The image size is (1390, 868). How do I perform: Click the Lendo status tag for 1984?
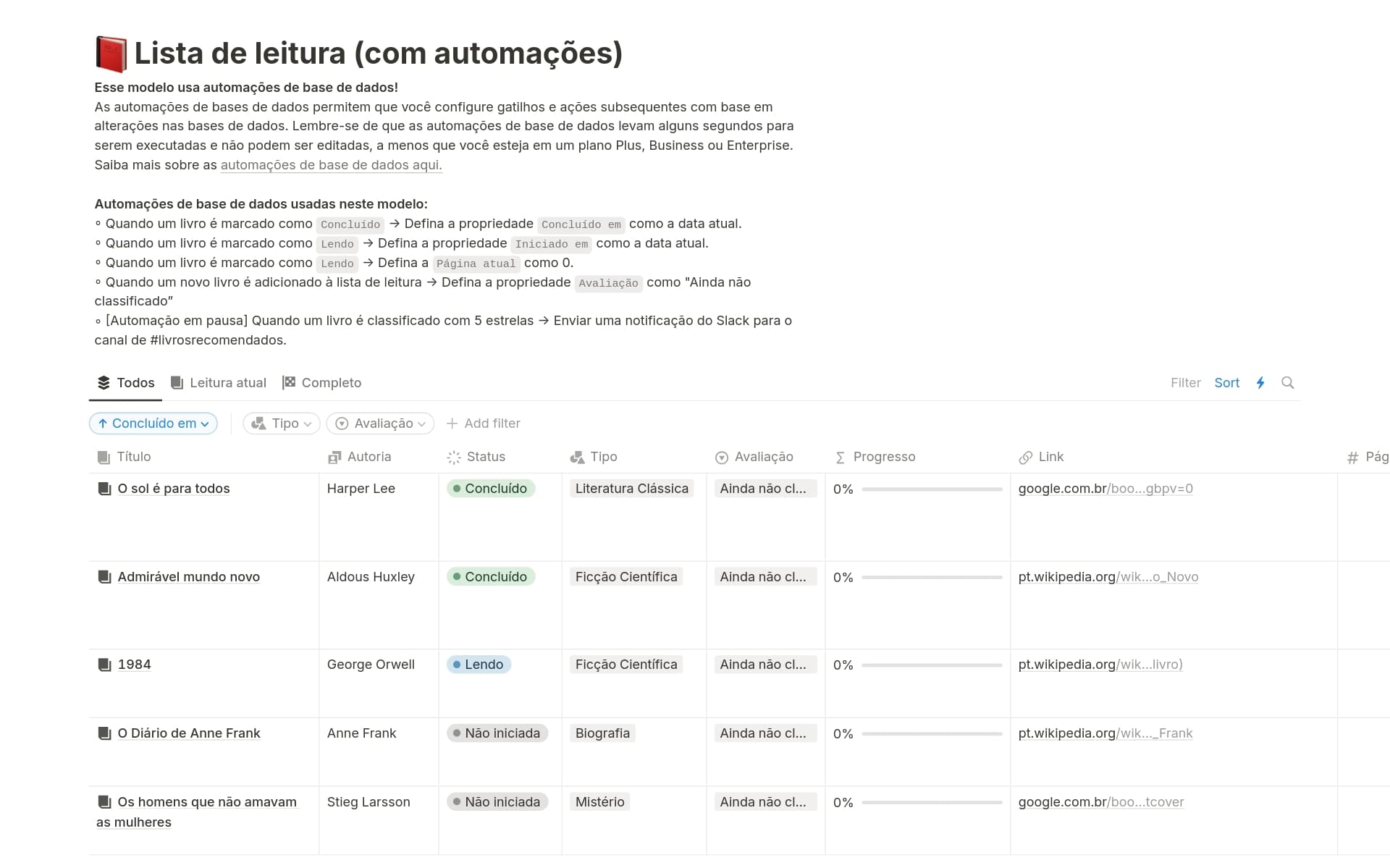[x=479, y=665]
